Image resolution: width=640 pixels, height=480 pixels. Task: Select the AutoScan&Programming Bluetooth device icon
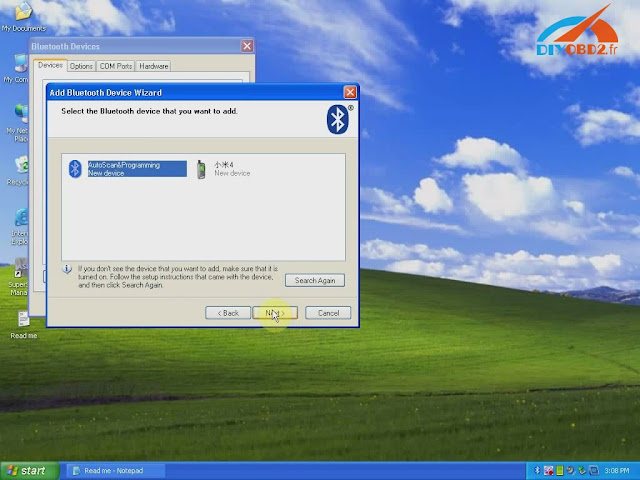[x=75, y=169]
